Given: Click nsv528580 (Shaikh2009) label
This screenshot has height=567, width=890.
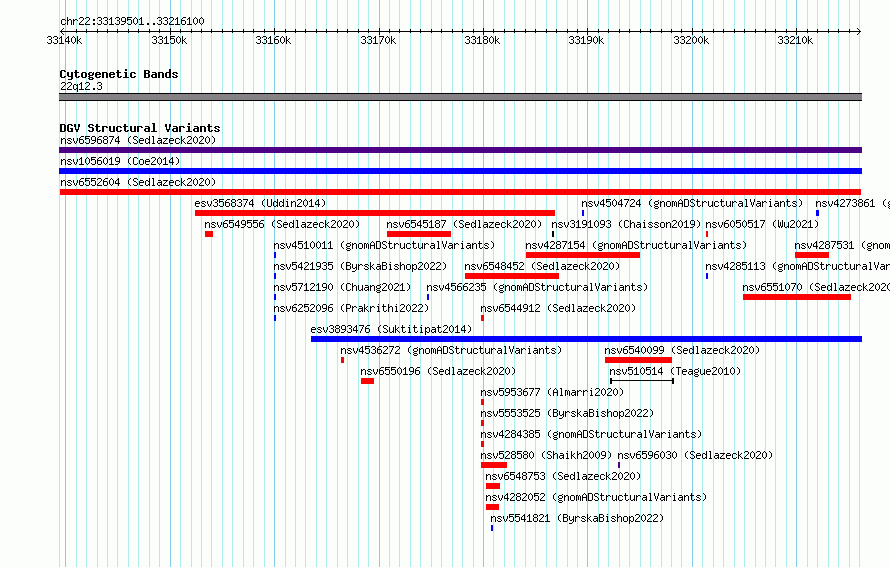Looking at the screenshot, I should 546,455.
